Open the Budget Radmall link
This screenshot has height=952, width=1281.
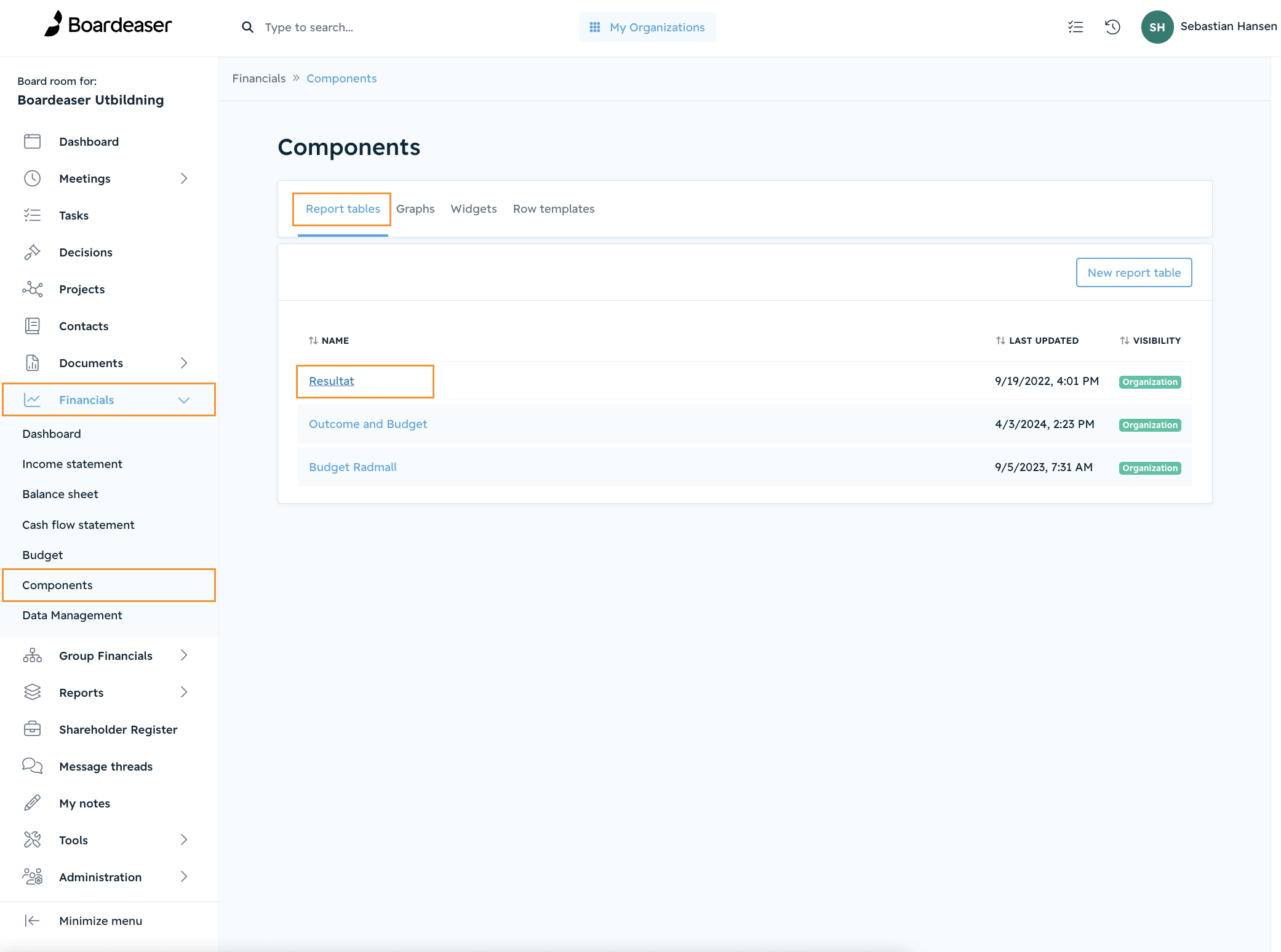(x=353, y=467)
